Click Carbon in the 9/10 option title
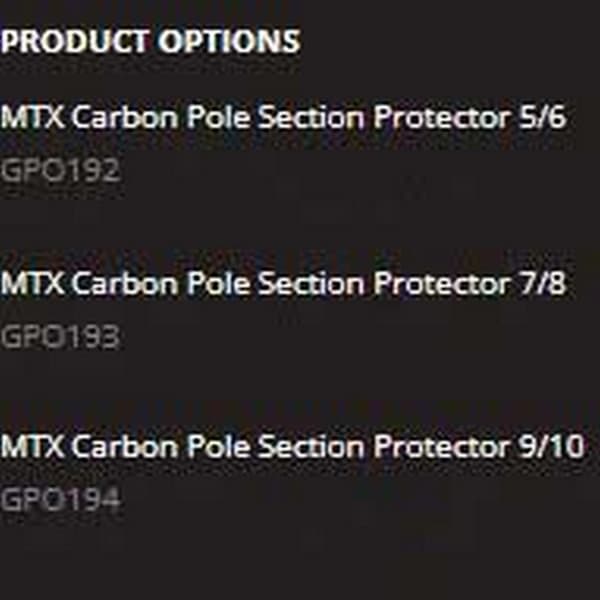Image resolution: width=600 pixels, height=600 pixels. (125, 446)
